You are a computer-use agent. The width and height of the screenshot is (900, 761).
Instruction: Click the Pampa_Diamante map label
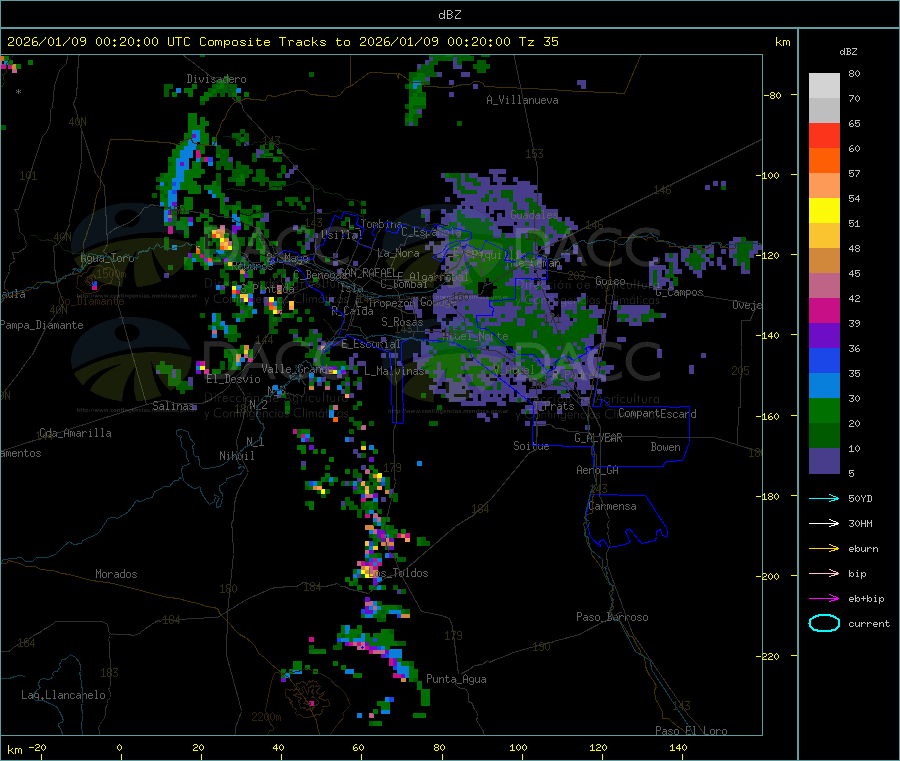[42, 325]
